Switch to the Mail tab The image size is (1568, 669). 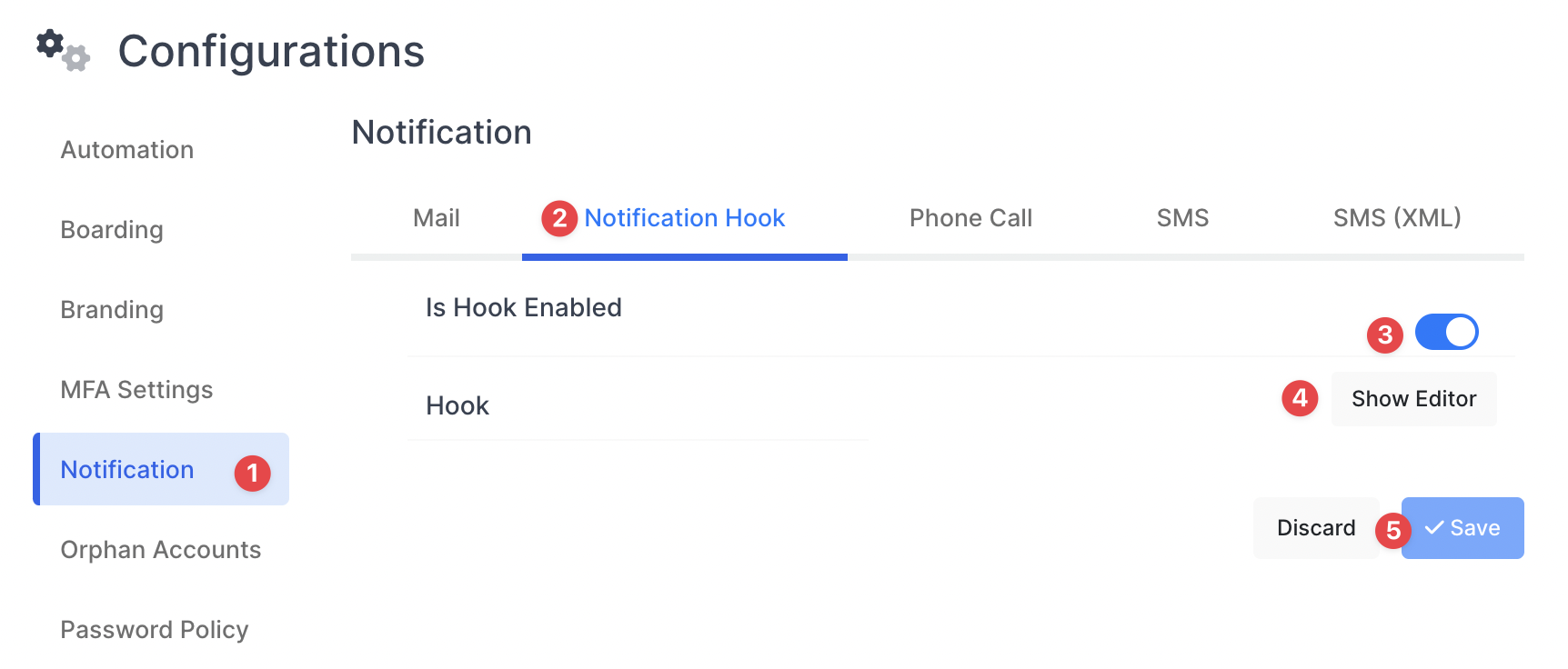pyautogui.click(x=437, y=218)
